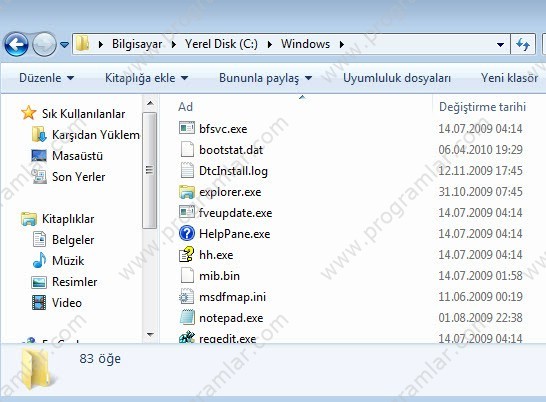Select the Windows breadcrumb segment
The height and width of the screenshot is (402, 546).
tap(305, 44)
